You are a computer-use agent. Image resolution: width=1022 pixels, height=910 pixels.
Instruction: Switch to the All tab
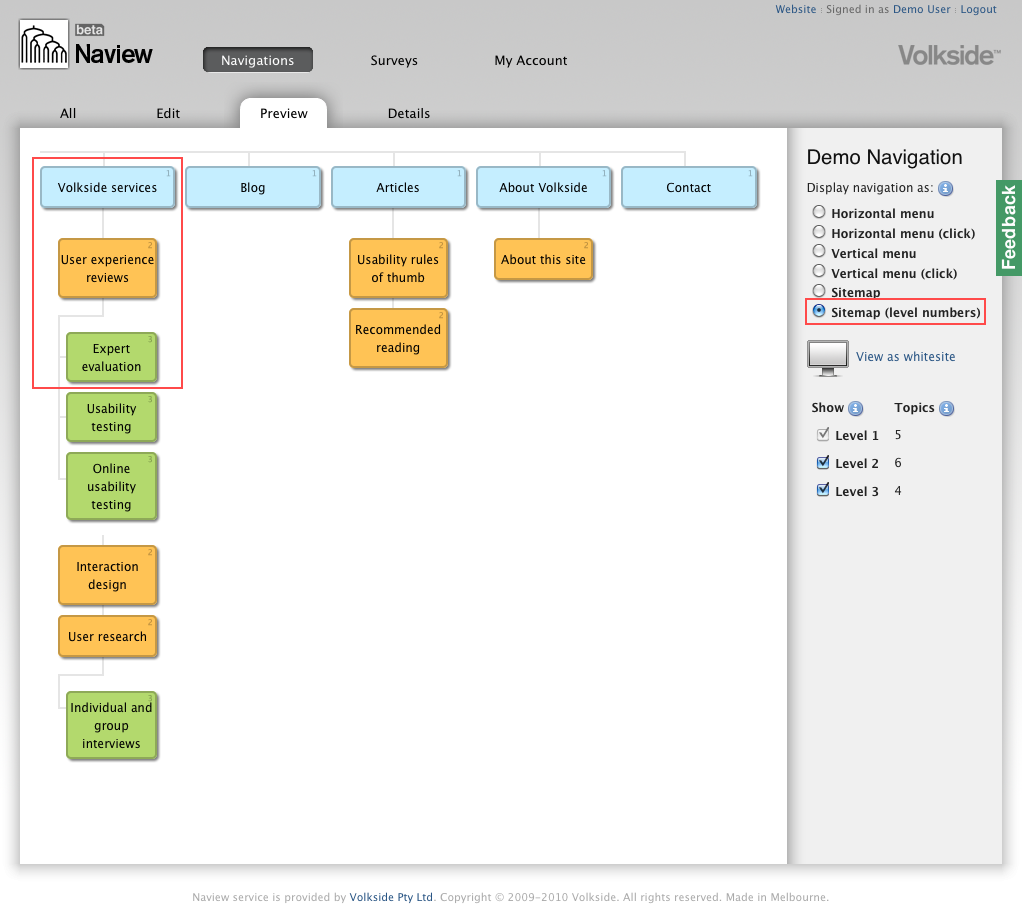click(x=68, y=113)
